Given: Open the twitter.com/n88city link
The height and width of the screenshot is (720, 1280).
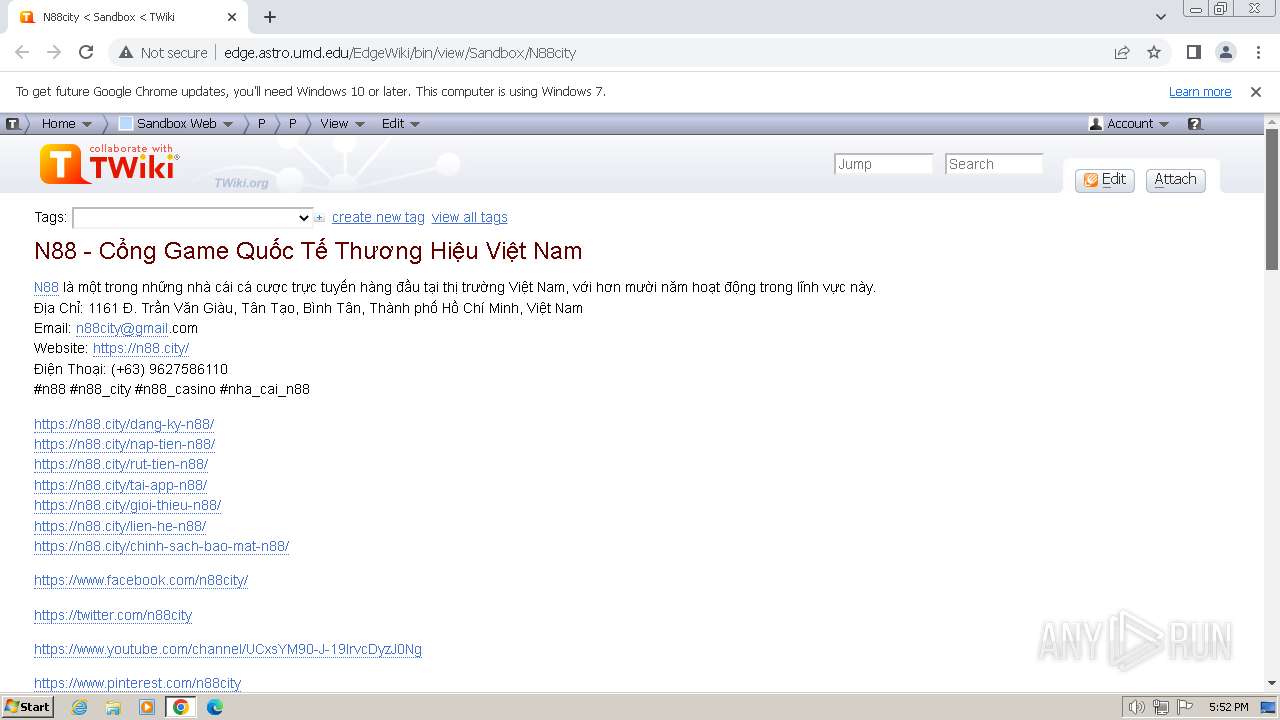Looking at the screenshot, I should tap(113, 615).
